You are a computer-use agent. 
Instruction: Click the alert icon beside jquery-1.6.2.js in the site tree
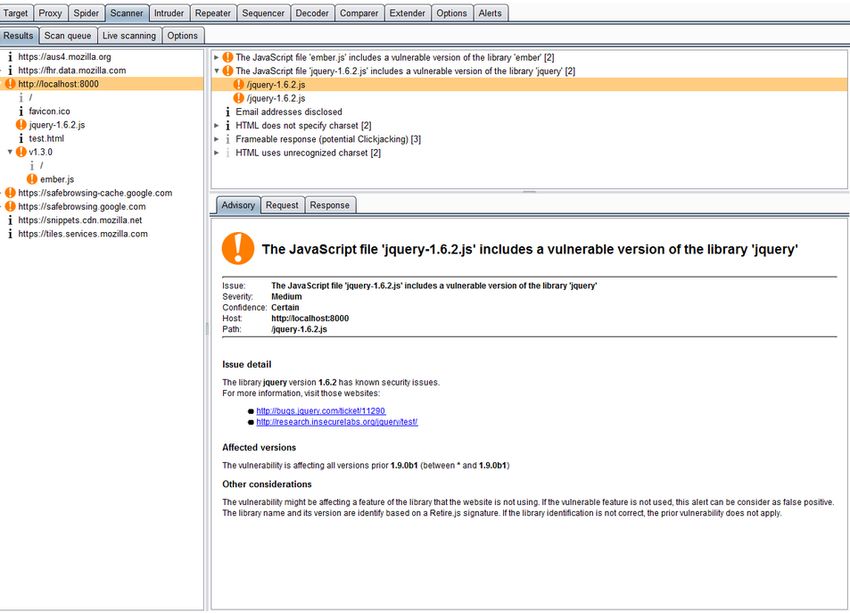(x=21, y=125)
